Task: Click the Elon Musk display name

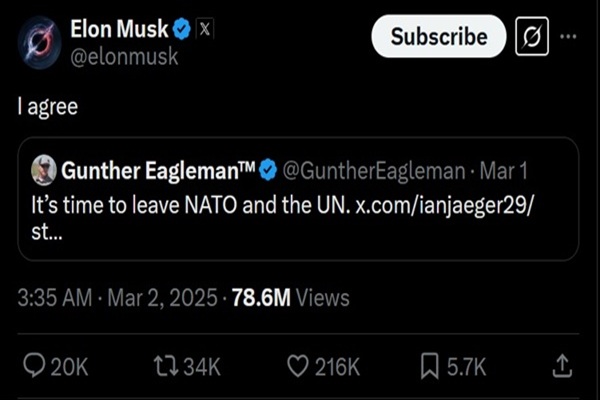Action: coord(121,29)
